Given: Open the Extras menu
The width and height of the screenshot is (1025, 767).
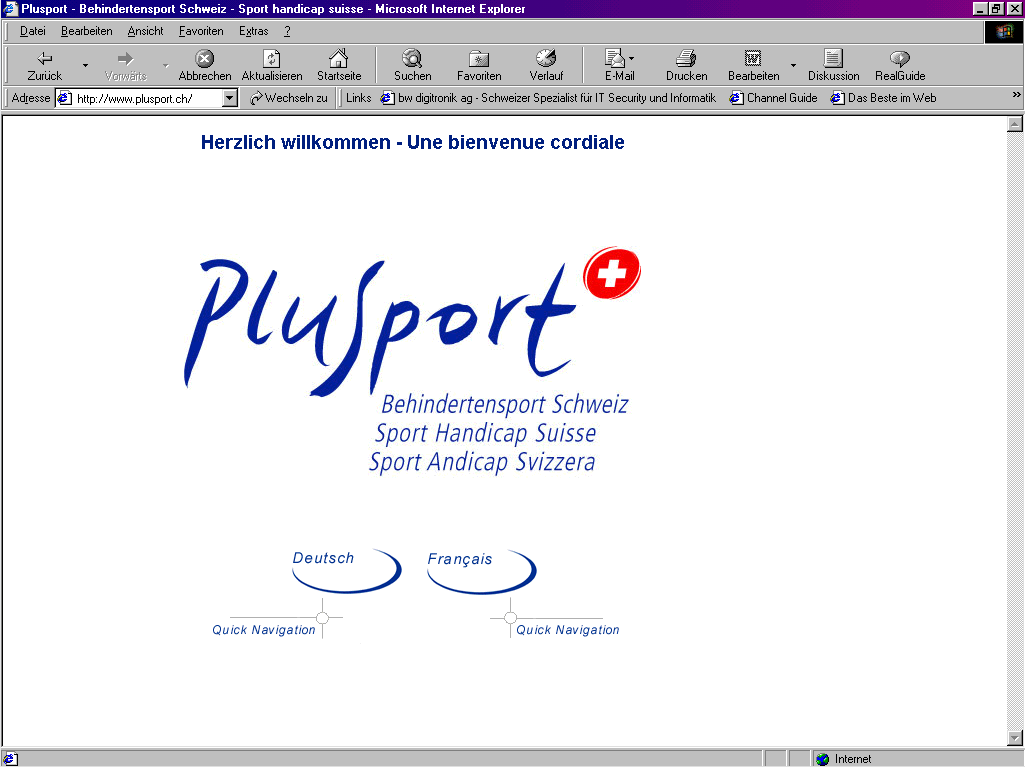Looking at the screenshot, I should click(x=254, y=31).
